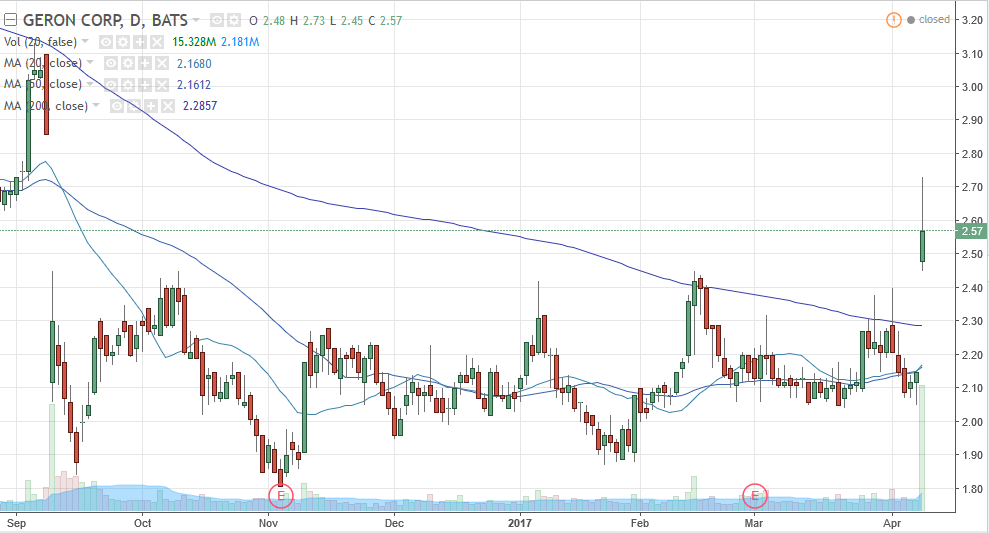Click the C 2.57 close value
Image resolution: width=989 pixels, height=533 pixels.
(x=385, y=21)
